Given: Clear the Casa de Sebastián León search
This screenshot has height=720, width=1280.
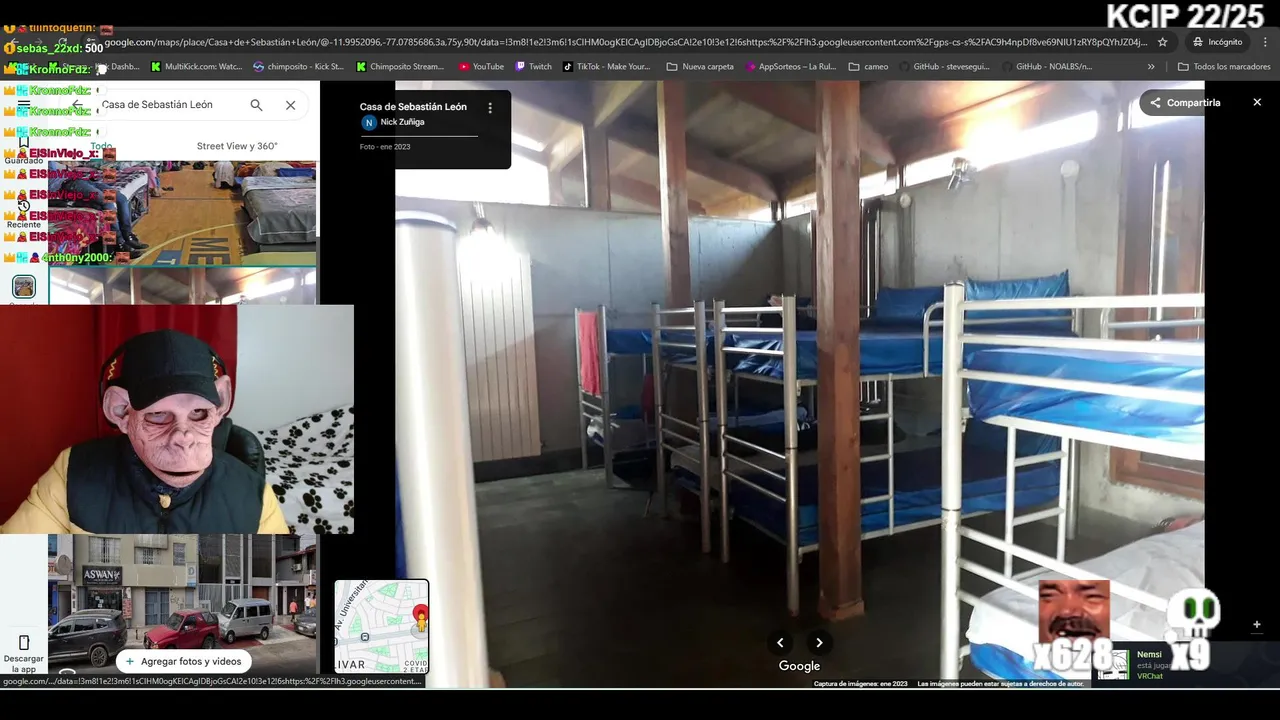Looking at the screenshot, I should pyautogui.click(x=290, y=105).
